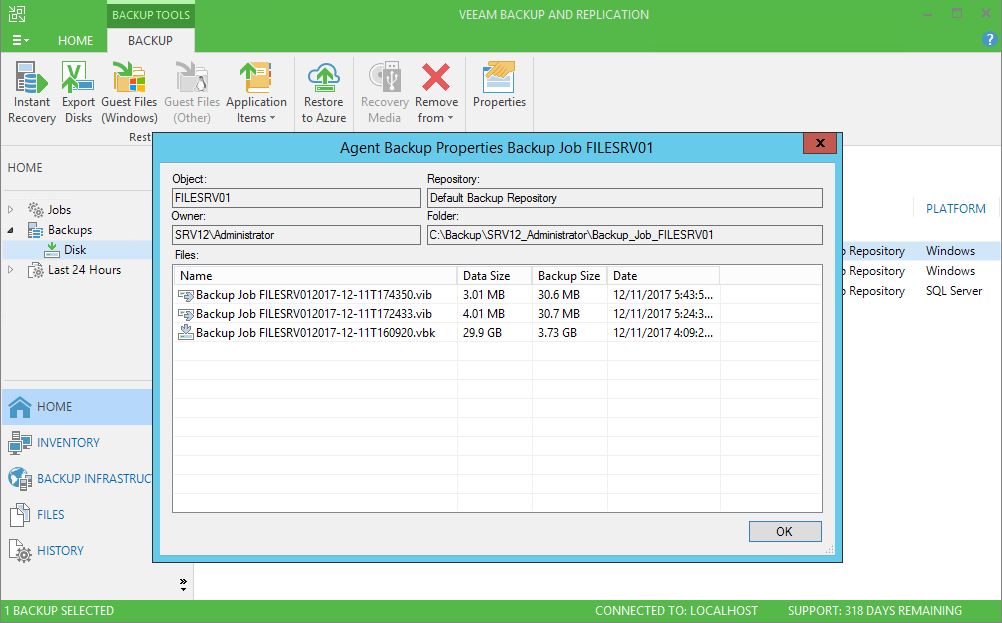Click the 12/11/2017 5:24 date cell

(663, 314)
